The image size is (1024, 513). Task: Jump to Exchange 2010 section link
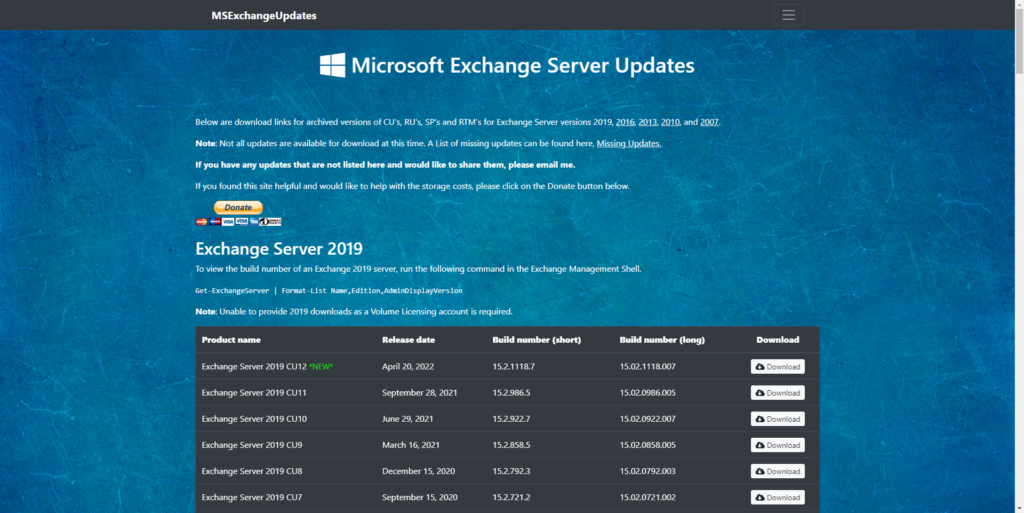click(670, 122)
